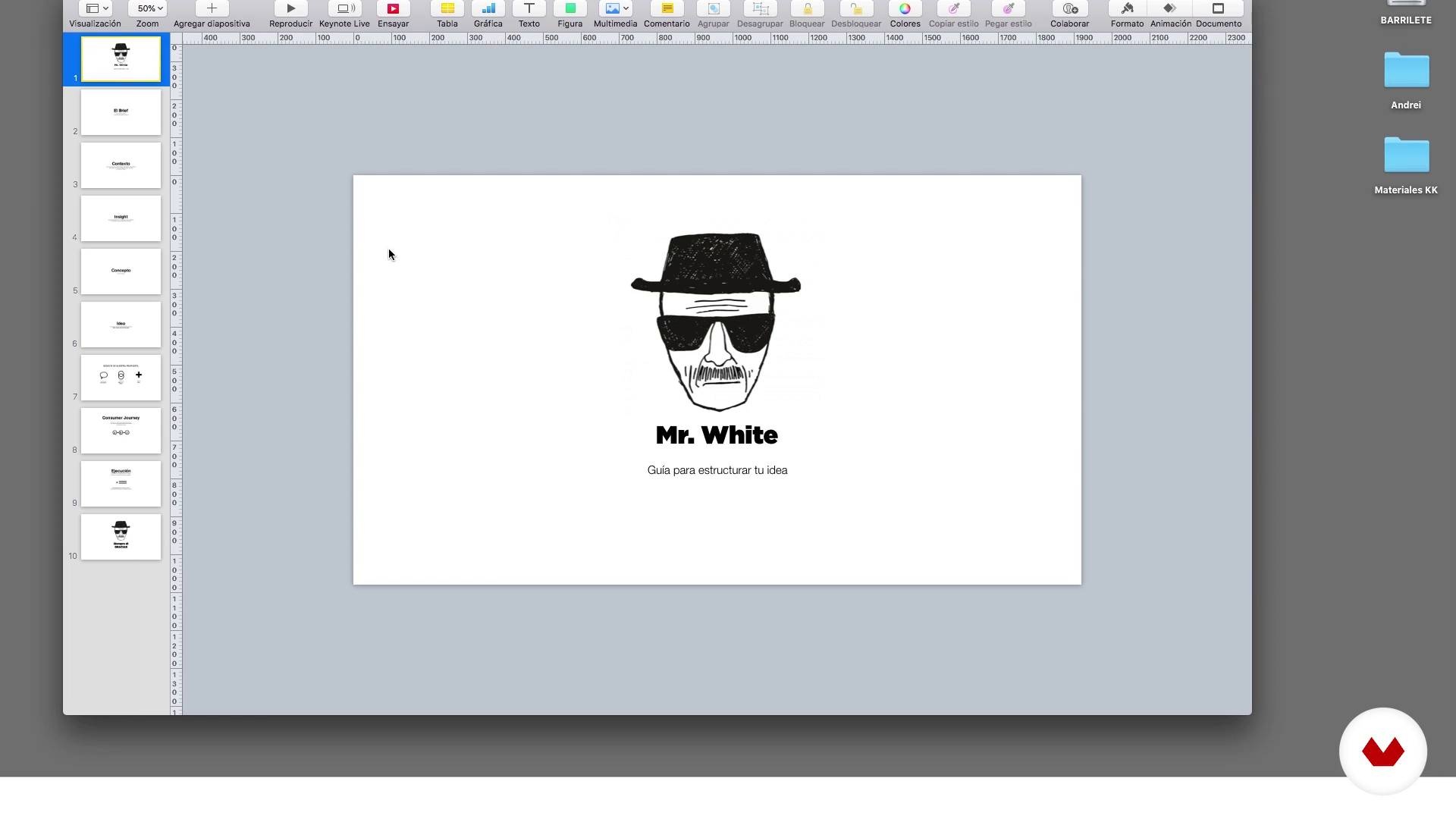Toggle the Formato inspector

pyautogui.click(x=1127, y=9)
